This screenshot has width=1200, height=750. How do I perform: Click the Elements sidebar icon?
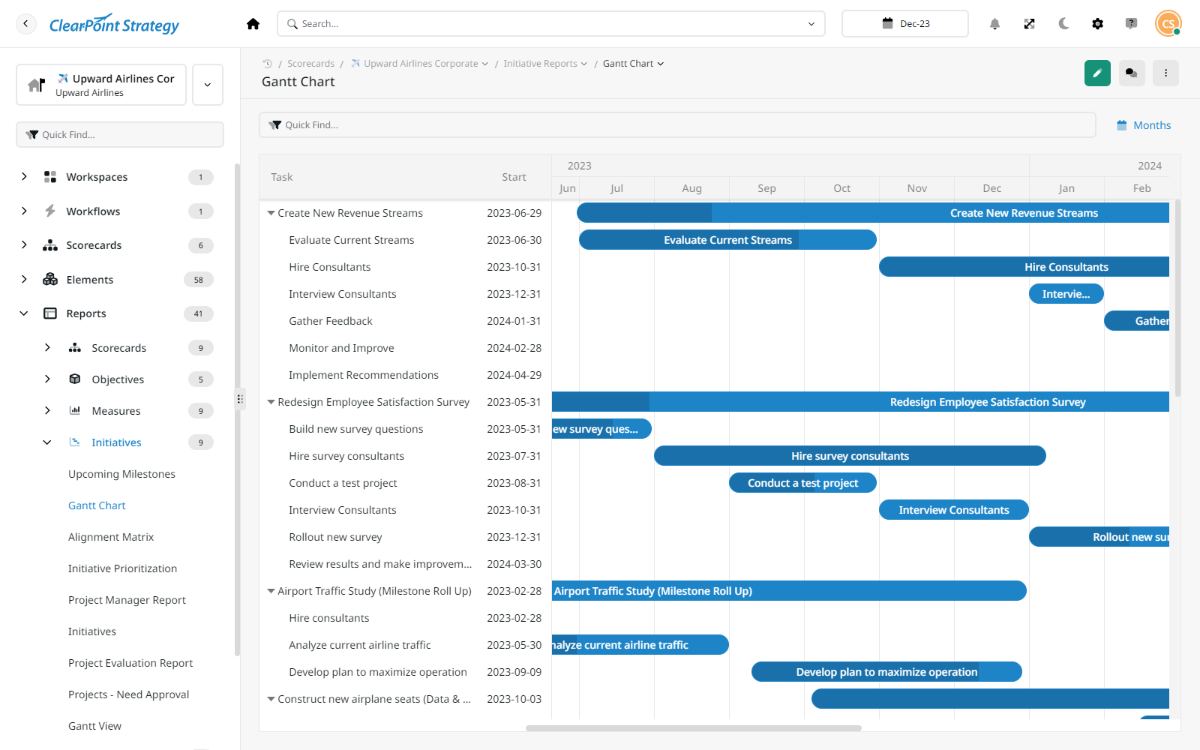(x=50, y=279)
